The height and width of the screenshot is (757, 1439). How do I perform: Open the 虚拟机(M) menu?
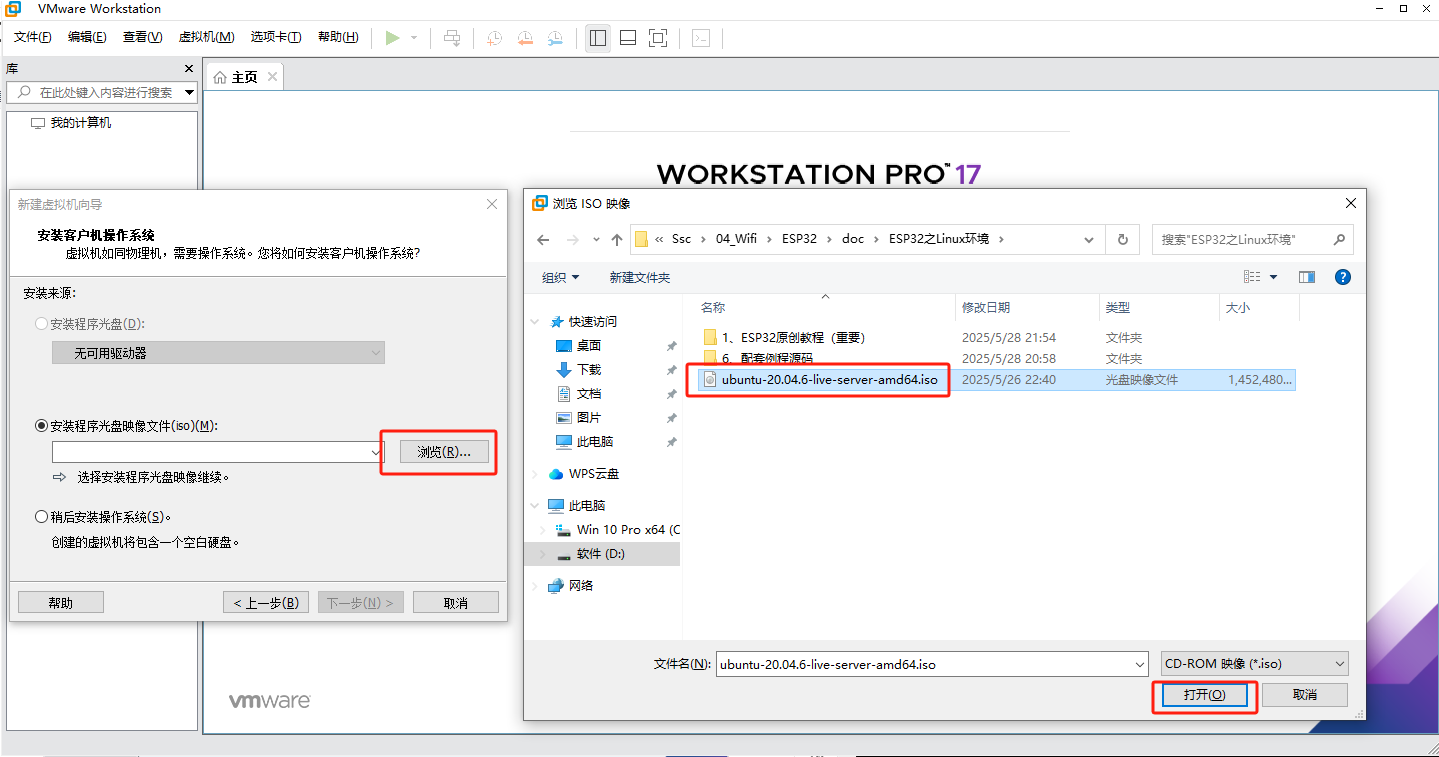(206, 37)
